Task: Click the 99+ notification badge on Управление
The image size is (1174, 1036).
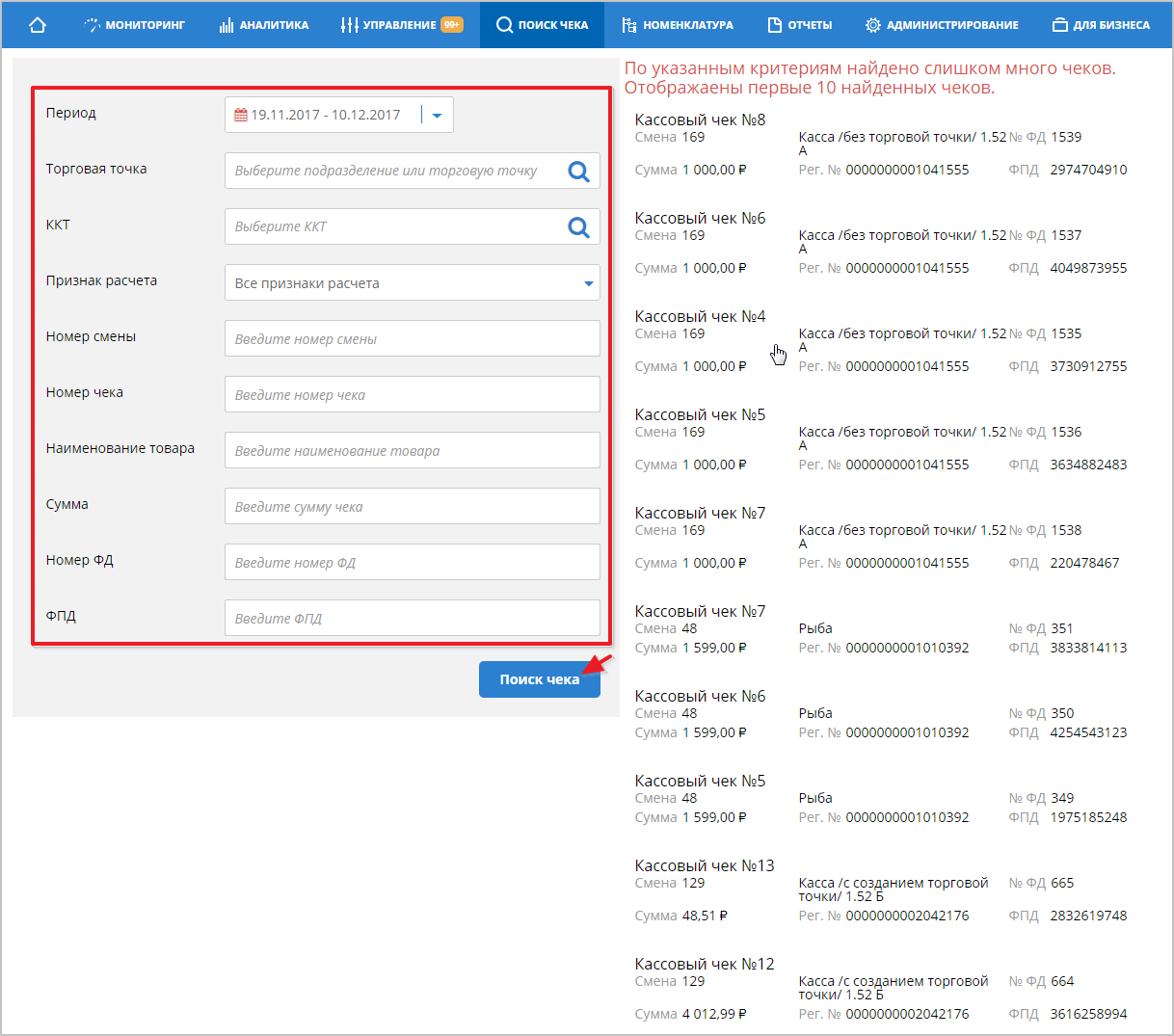Action: pos(451,25)
